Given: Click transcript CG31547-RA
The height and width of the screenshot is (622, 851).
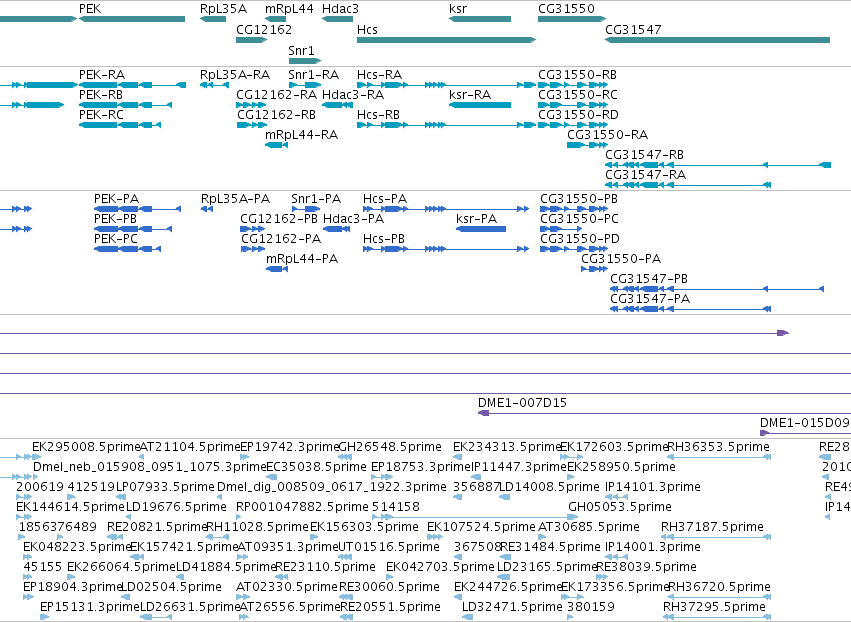Looking at the screenshot, I should click(688, 185).
